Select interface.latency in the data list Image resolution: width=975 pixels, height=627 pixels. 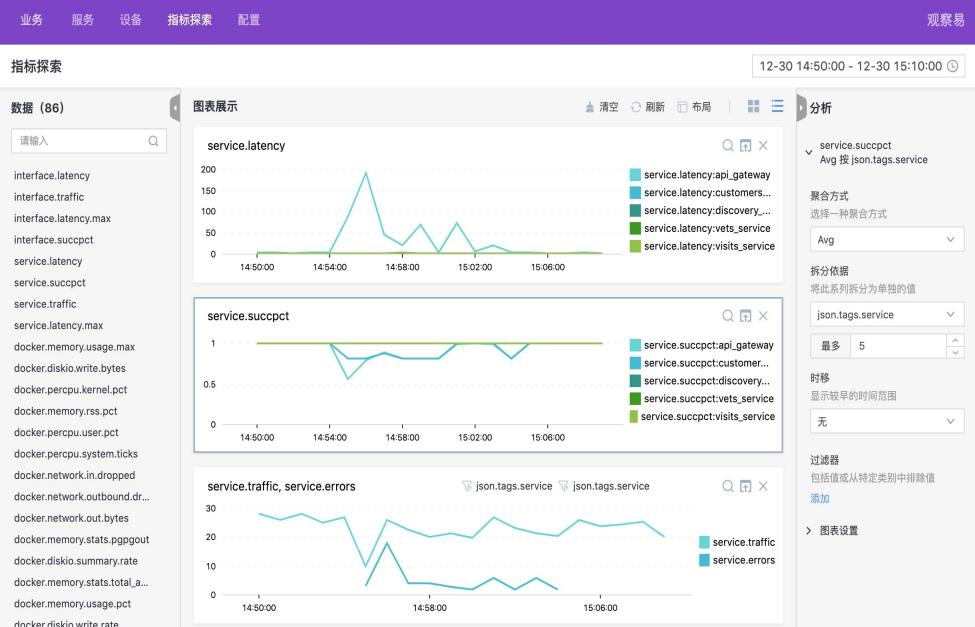(x=52, y=175)
